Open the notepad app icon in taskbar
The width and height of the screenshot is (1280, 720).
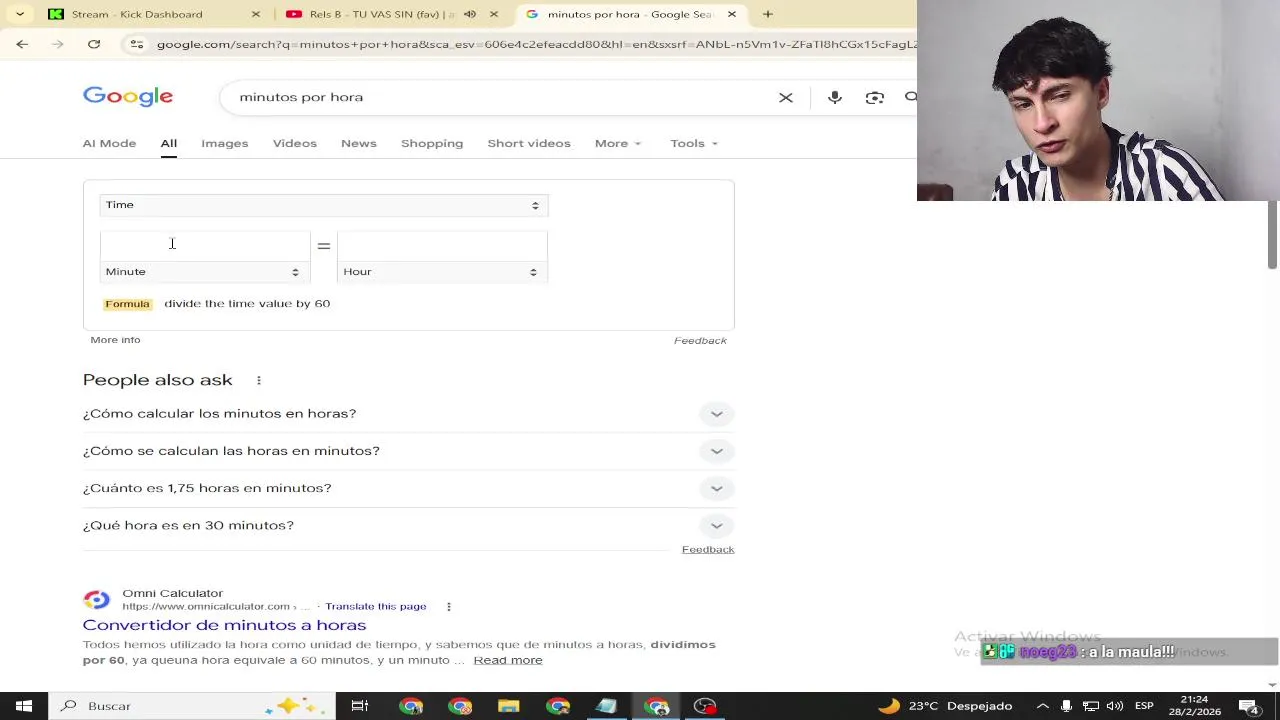606,706
